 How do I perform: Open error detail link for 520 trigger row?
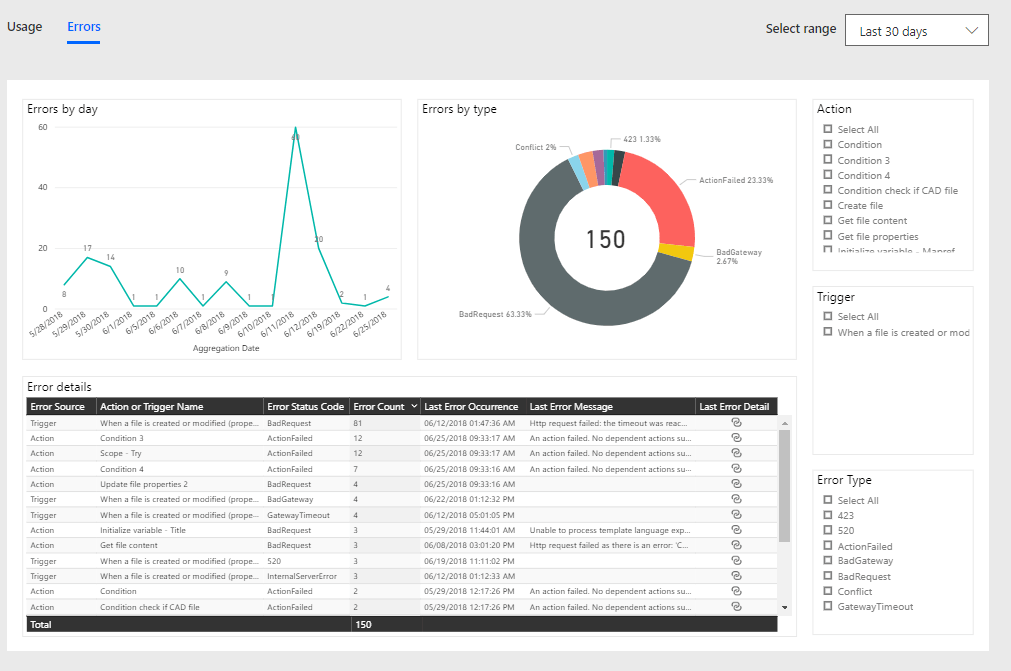point(736,561)
